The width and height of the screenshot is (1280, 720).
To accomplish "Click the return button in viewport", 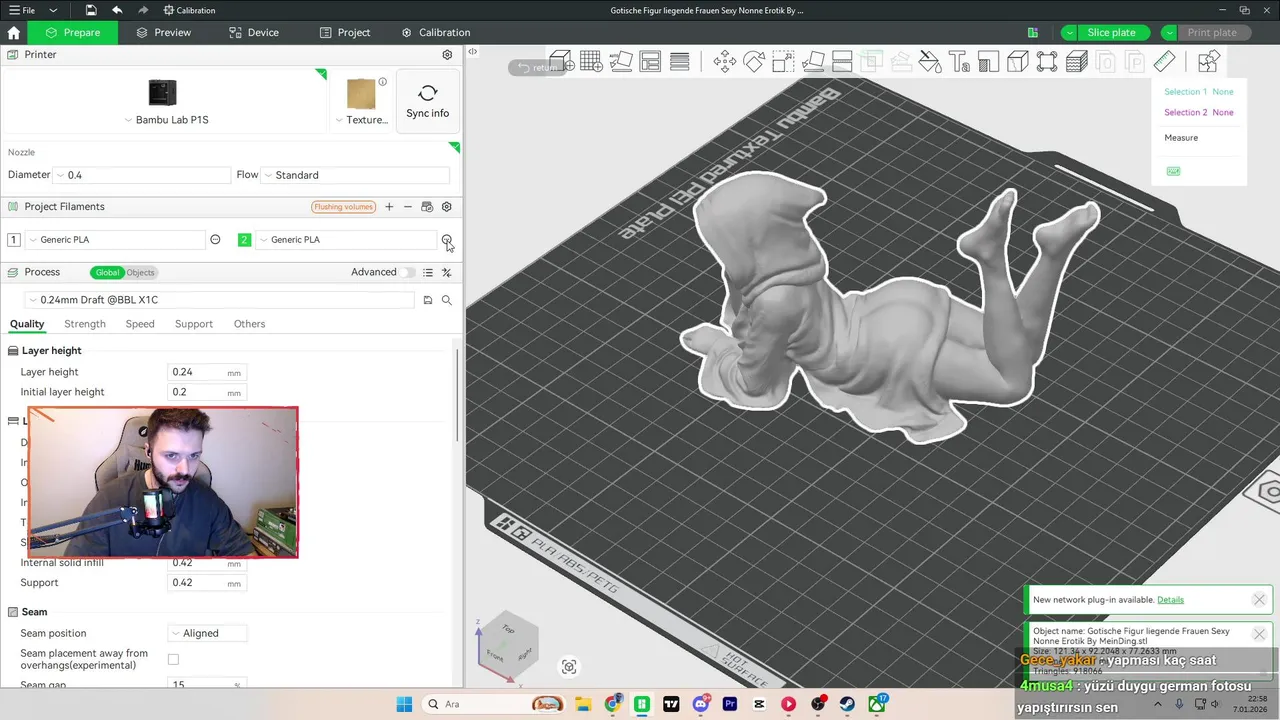I will (x=537, y=68).
